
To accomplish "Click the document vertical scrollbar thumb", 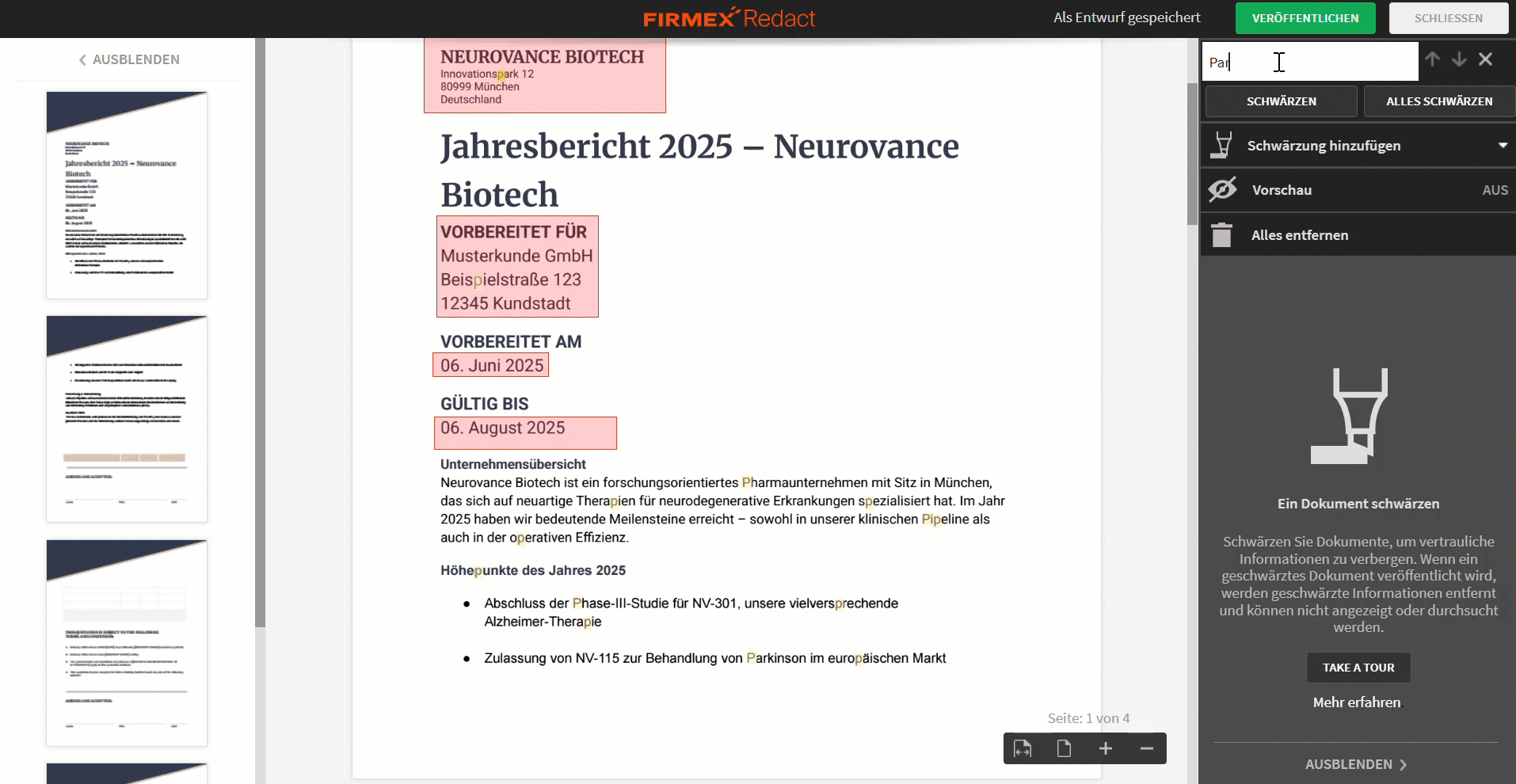I will click(1192, 154).
